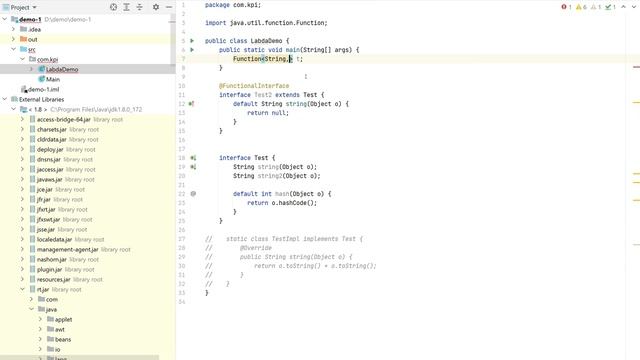Collapse the rt.jar library
Screen dimensions: 640x360
coord(22,289)
